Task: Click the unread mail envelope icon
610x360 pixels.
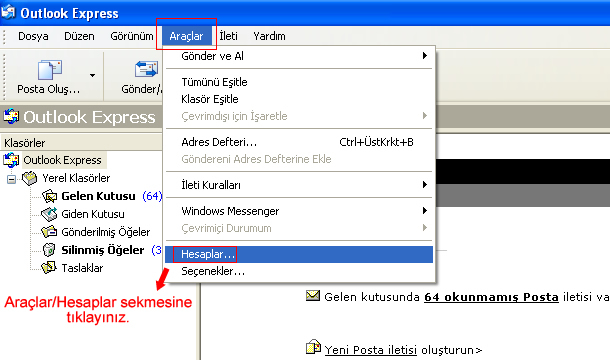Action: (x=313, y=296)
